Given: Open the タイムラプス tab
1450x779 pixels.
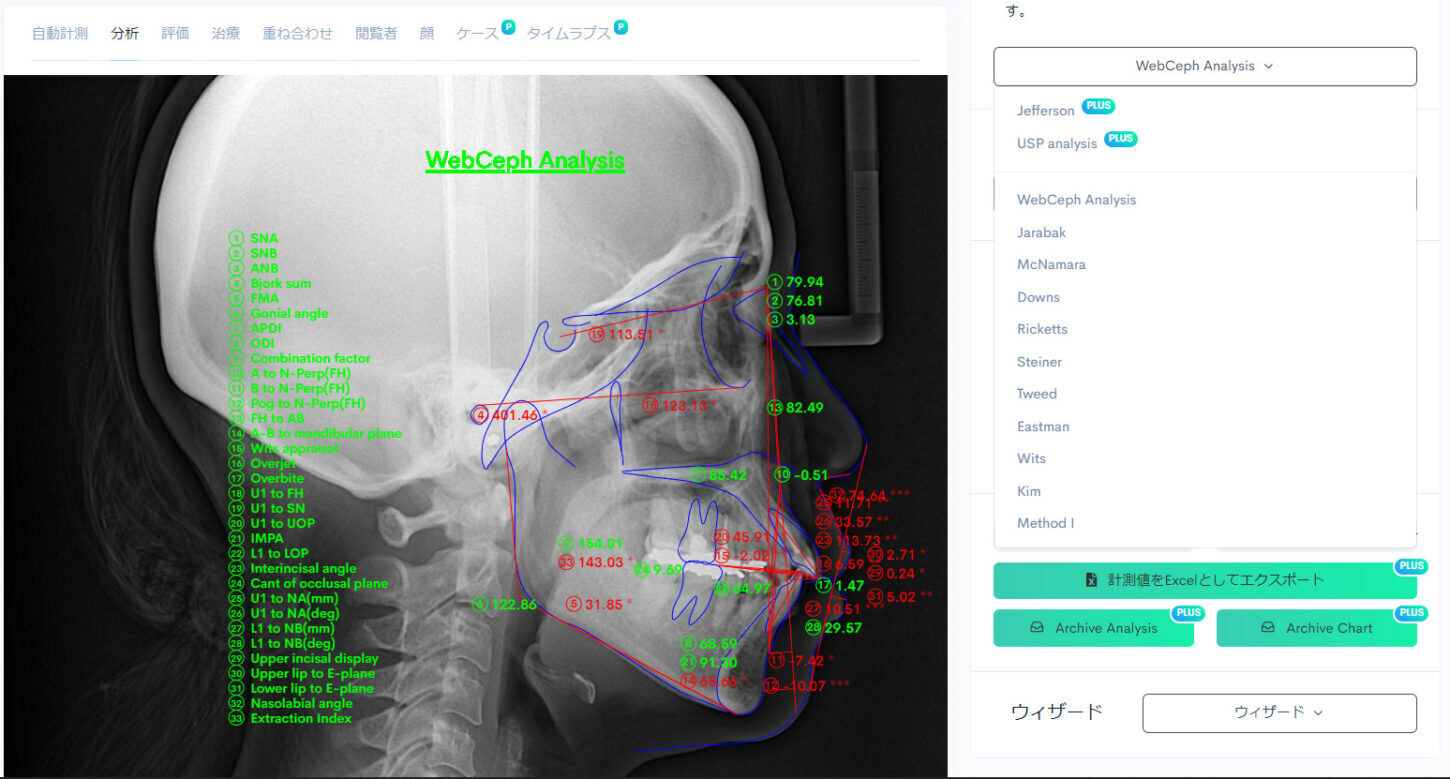Looking at the screenshot, I should click(x=568, y=33).
